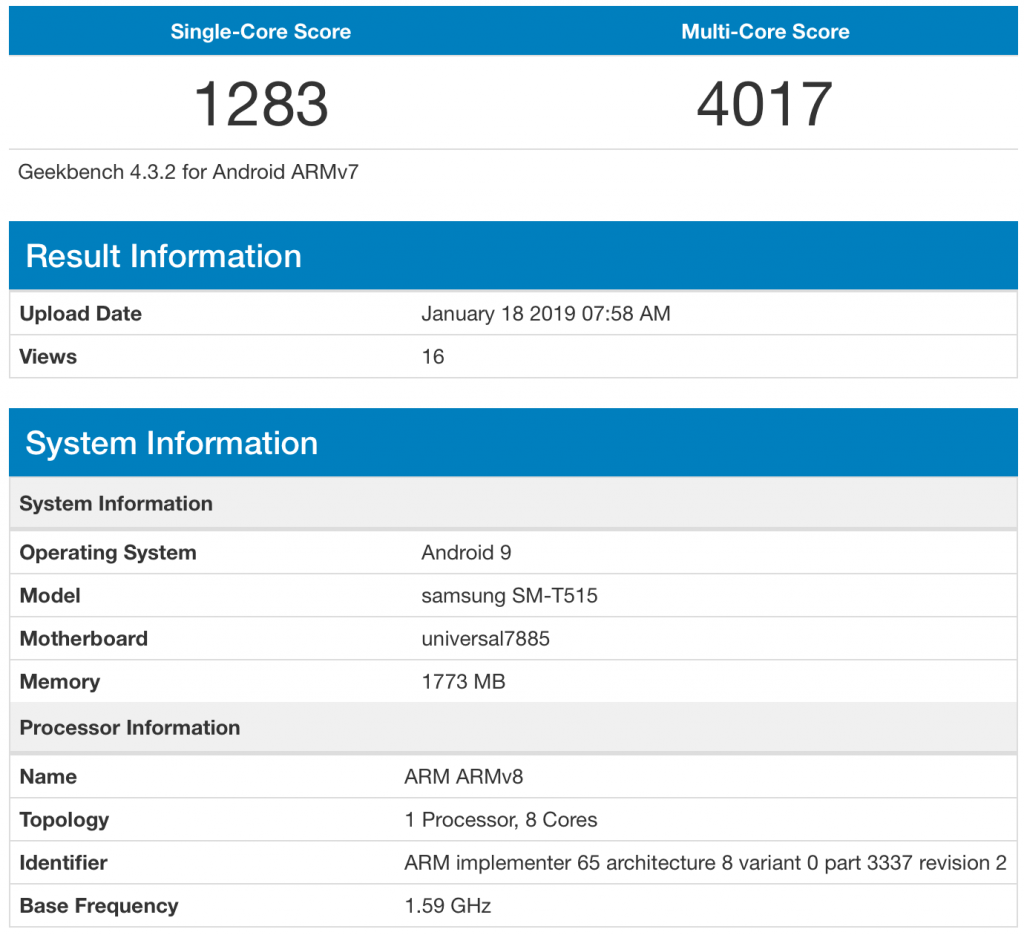Click the gray System Information subheading row
The image size is (1024, 935).
pyautogui.click(x=513, y=503)
